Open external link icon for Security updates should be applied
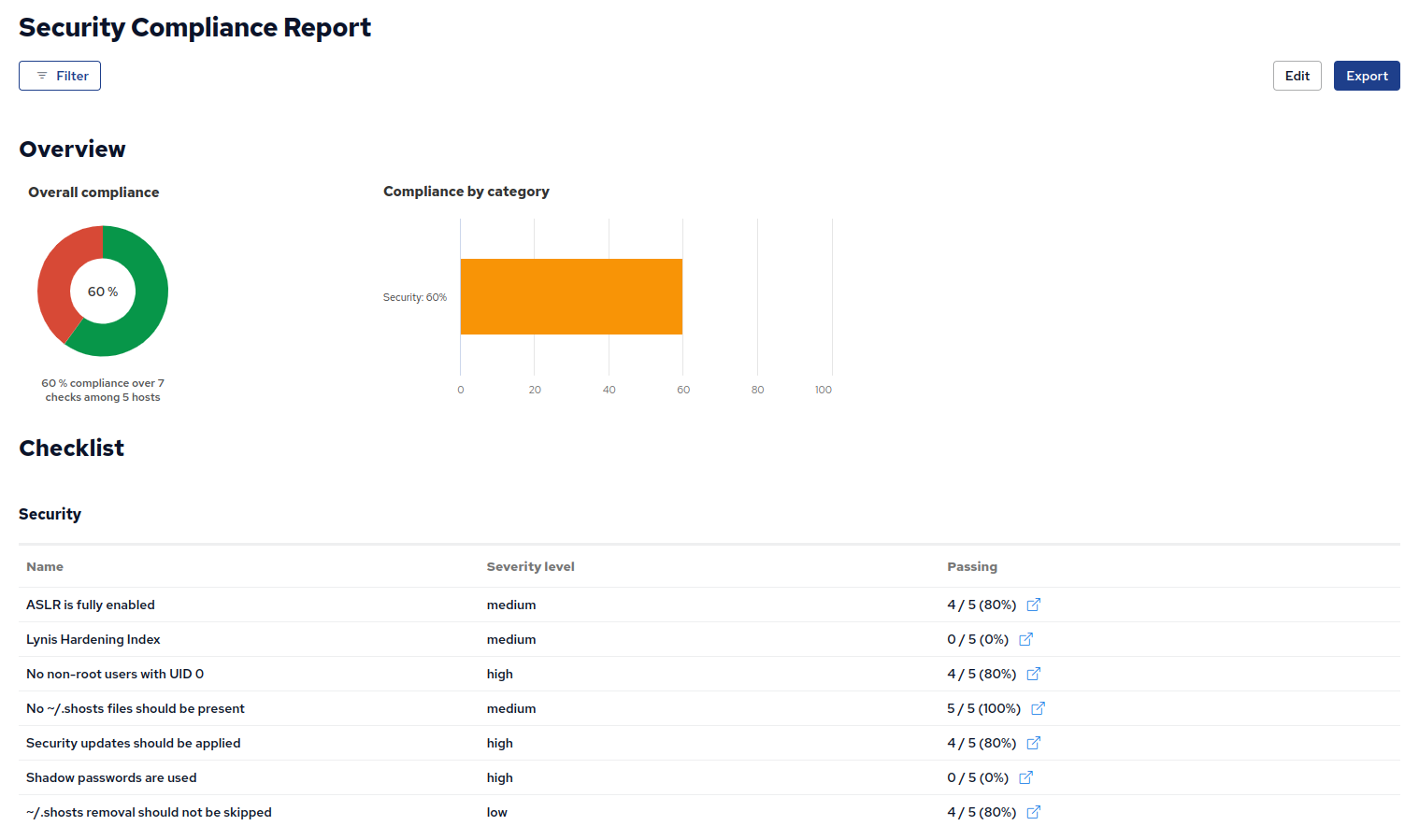The height and width of the screenshot is (840, 1419). [1033, 743]
